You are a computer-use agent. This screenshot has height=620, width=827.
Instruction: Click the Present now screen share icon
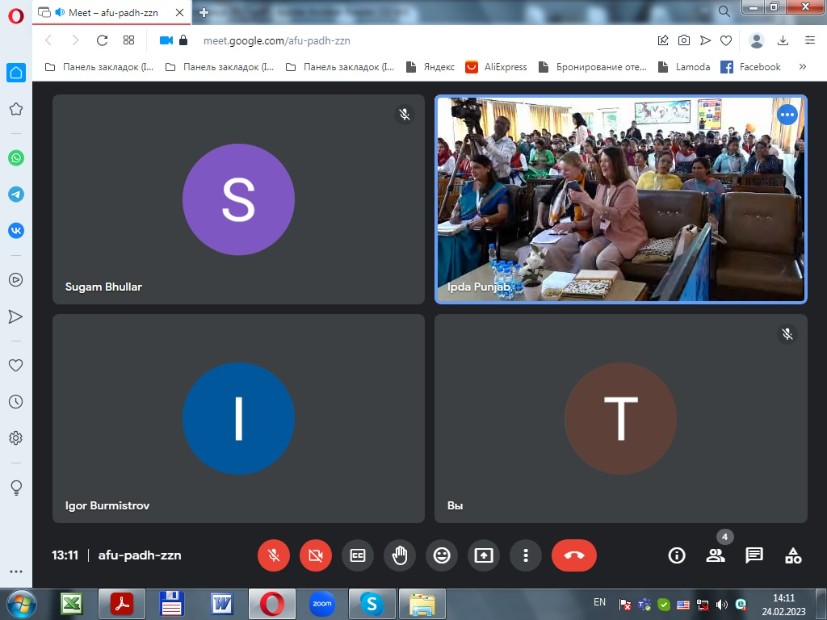pyautogui.click(x=484, y=555)
